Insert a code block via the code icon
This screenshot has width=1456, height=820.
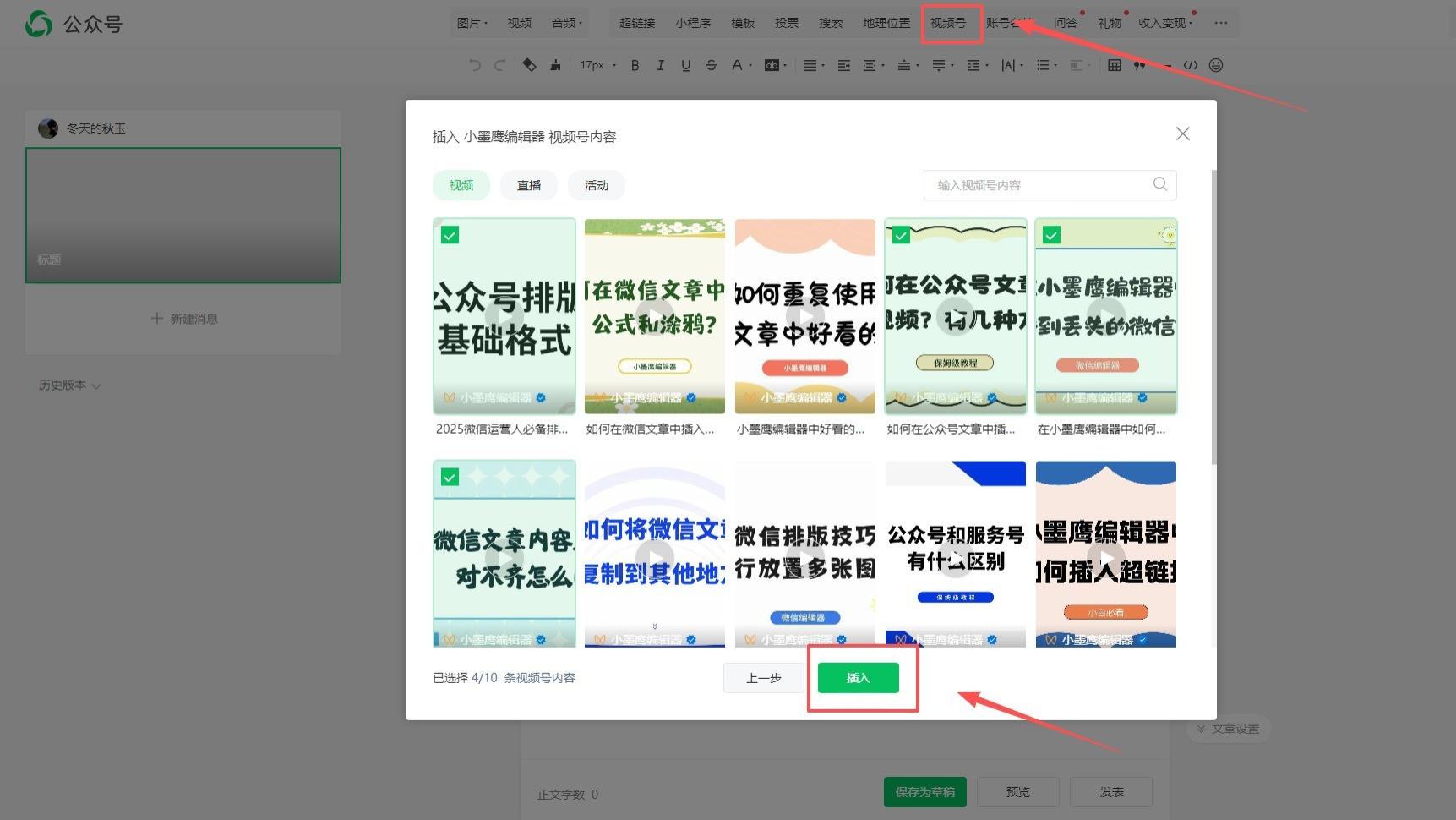click(x=1192, y=65)
